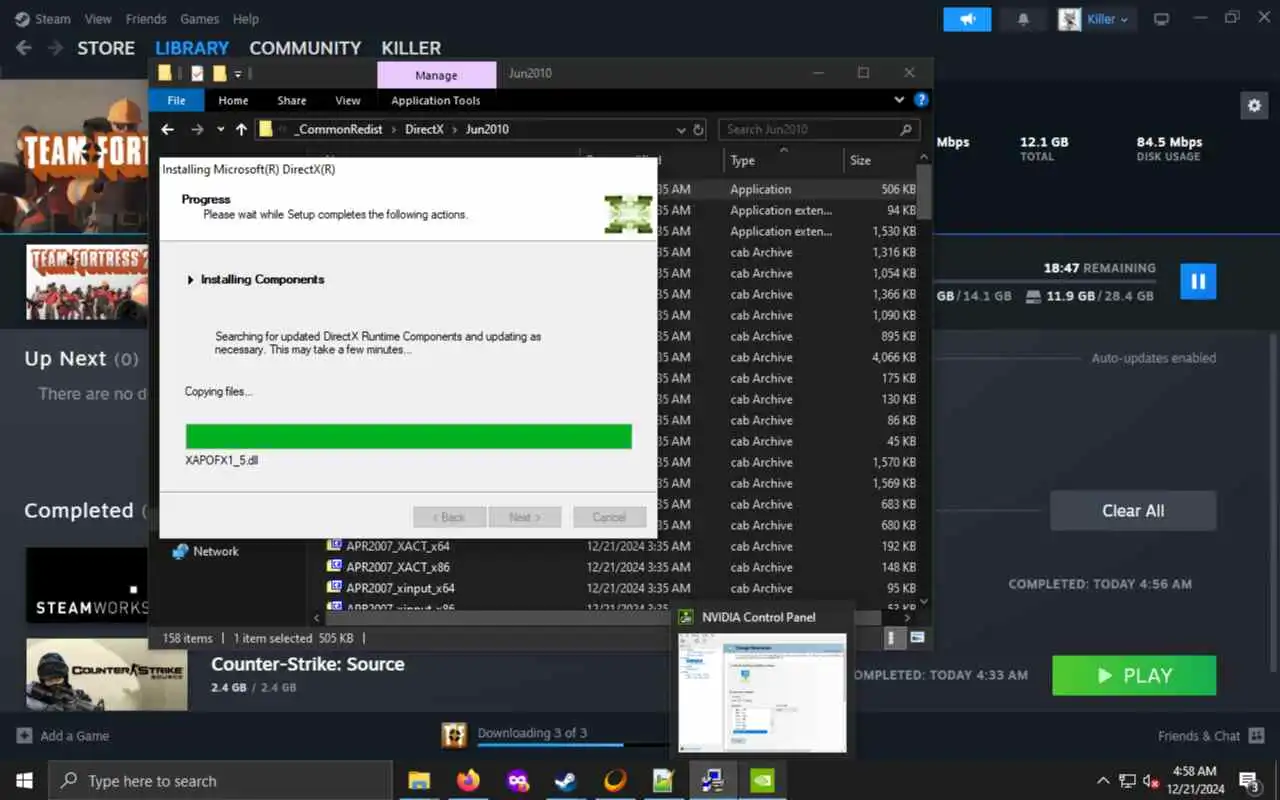Viewport: 1280px width, 800px height.
Task: Open the Help menu in Steam
Action: (246, 19)
